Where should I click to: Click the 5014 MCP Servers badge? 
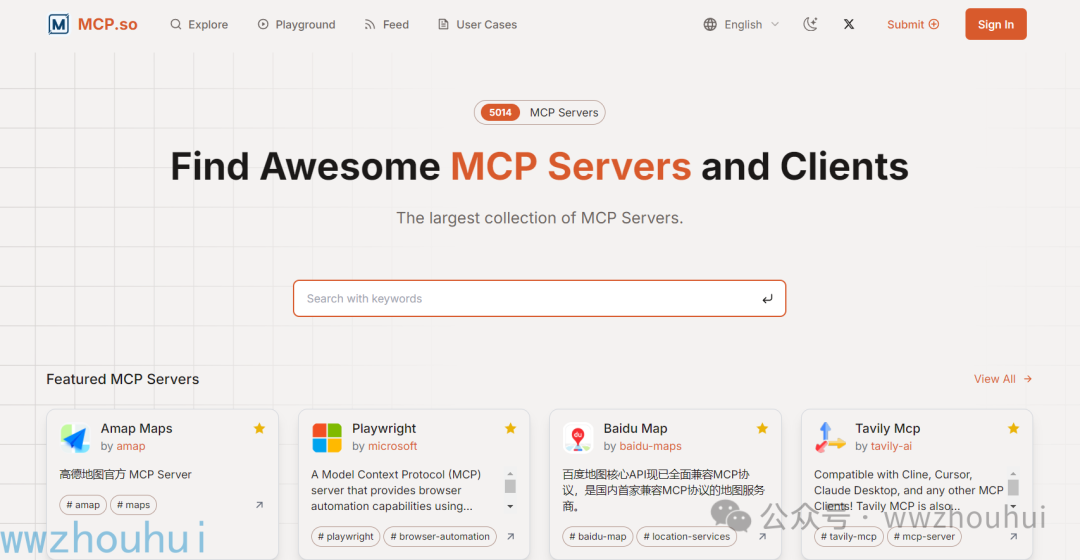tap(539, 112)
